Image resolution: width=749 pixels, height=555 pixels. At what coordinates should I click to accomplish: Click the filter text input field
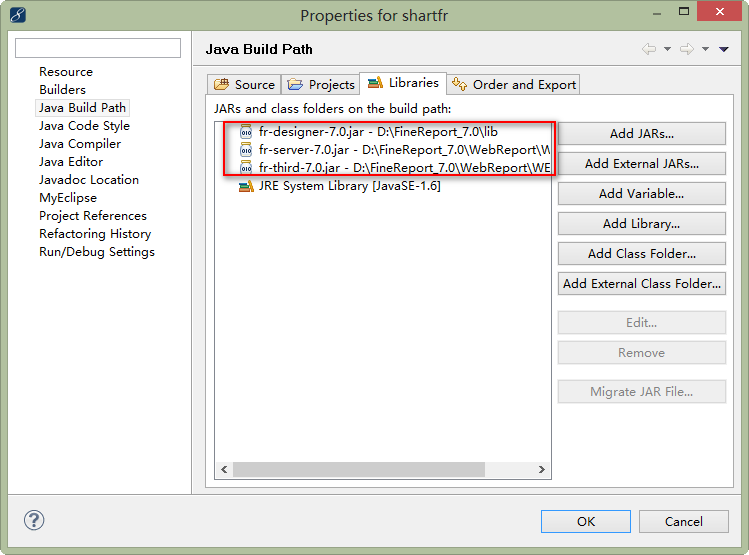click(98, 48)
